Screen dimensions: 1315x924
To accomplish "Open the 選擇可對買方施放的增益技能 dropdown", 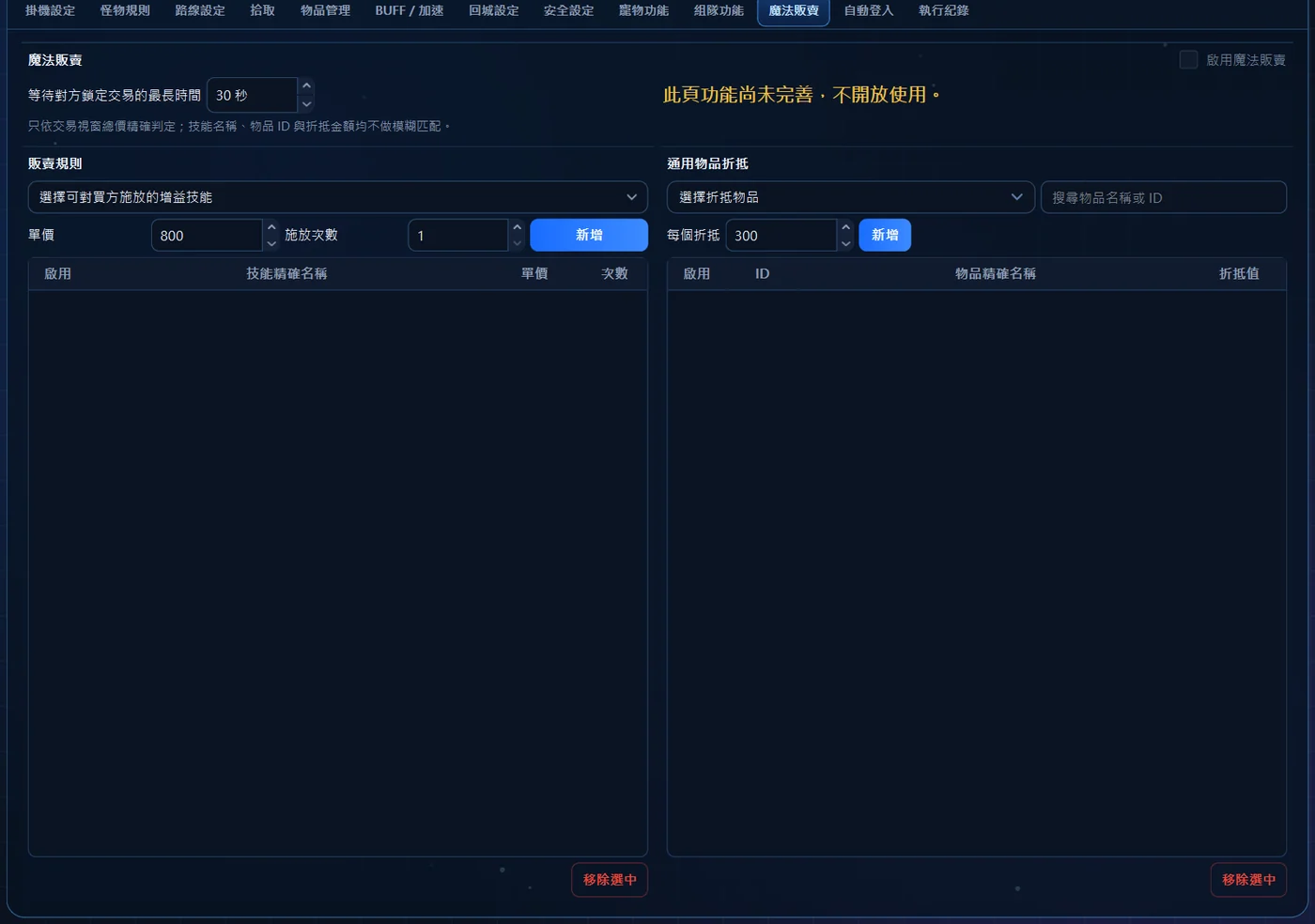I will 338,197.
